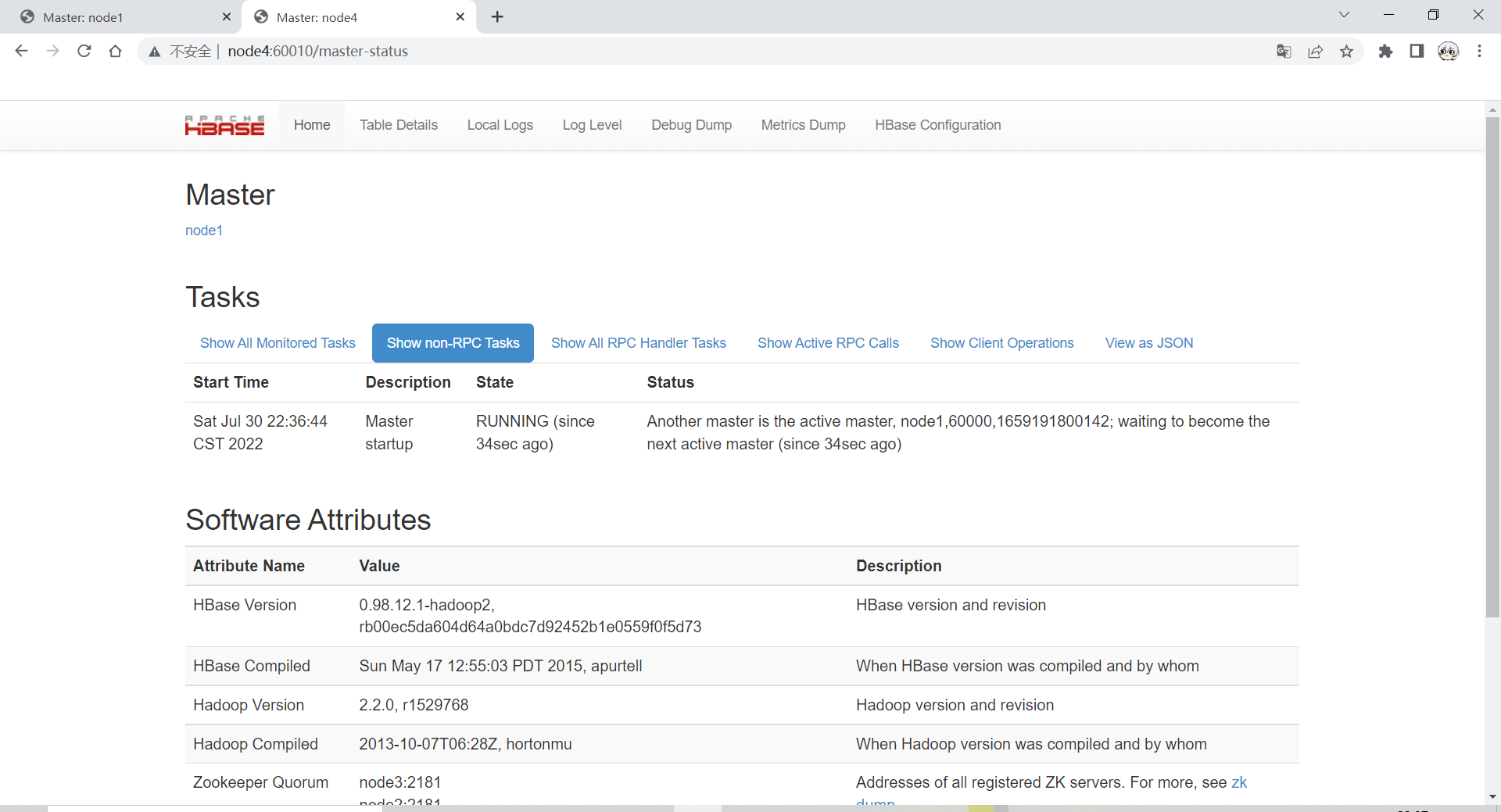
Task: Show Client Operations tasks
Action: pyautogui.click(x=1002, y=343)
